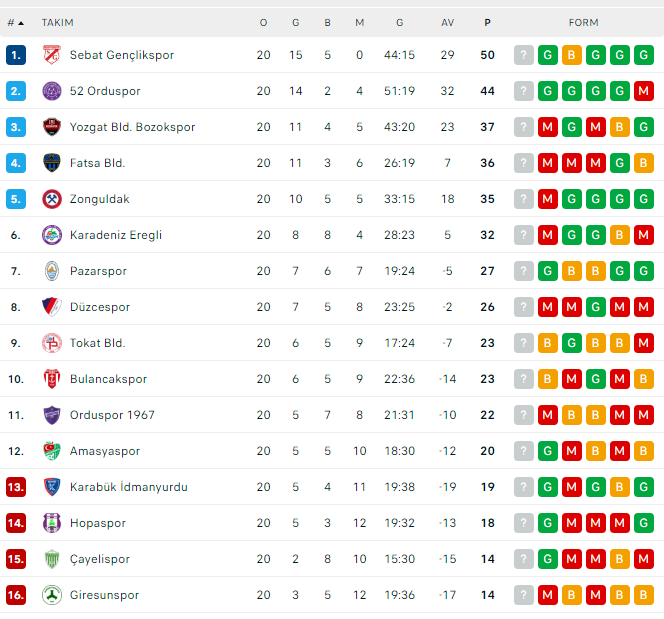Click the Fatsa Bld. team crest
The width and height of the screenshot is (664, 619).
(52, 163)
